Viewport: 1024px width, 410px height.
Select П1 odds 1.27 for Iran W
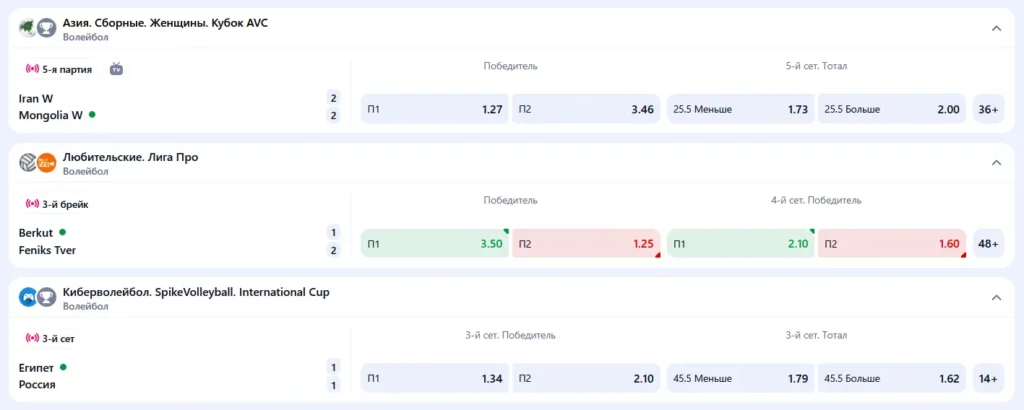pos(434,109)
